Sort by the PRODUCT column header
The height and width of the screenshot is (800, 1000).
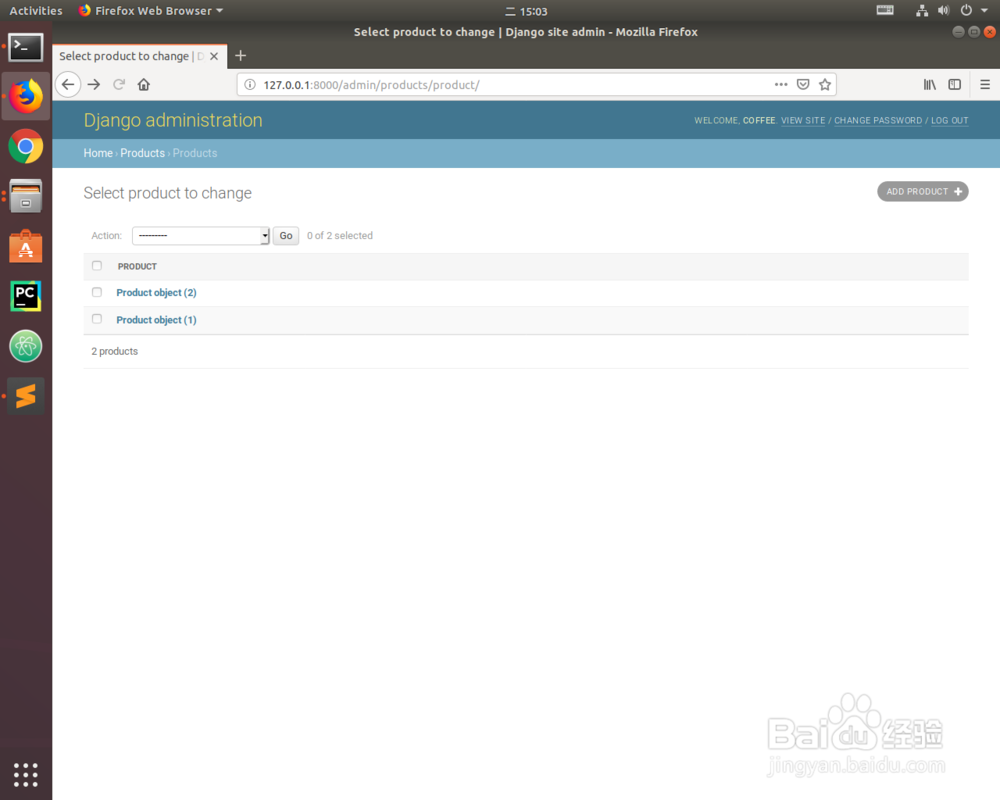coord(137,267)
